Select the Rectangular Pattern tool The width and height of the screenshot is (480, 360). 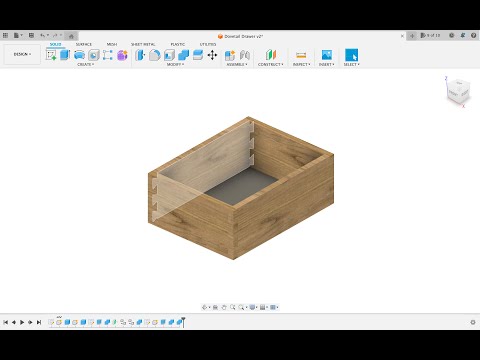point(108,55)
